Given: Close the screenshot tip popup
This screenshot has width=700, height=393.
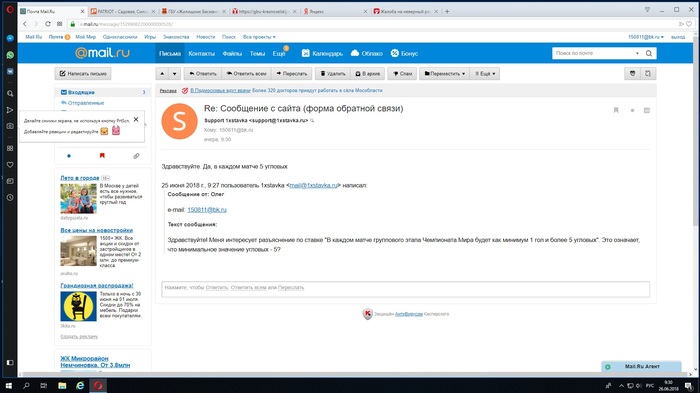Looking at the screenshot, I should pos(136,119).
